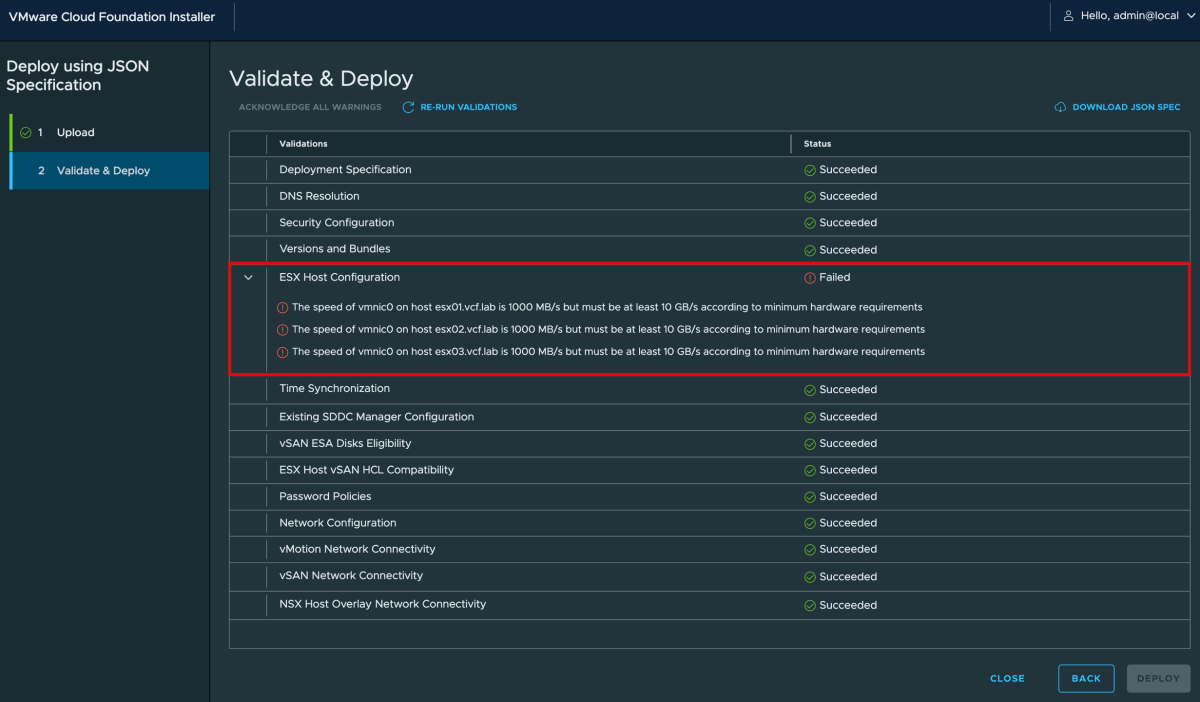Click the Back button
Screen dimensions: 1200x702
1086,678
